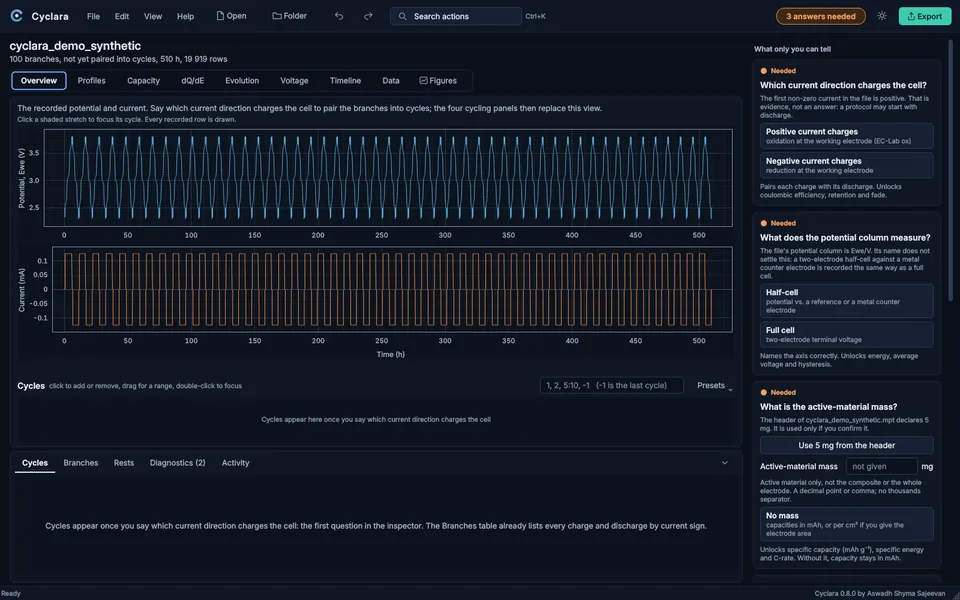Click the current (mA) plot area
The height and width of the screenshot is (600, 960).
(392, 289)
